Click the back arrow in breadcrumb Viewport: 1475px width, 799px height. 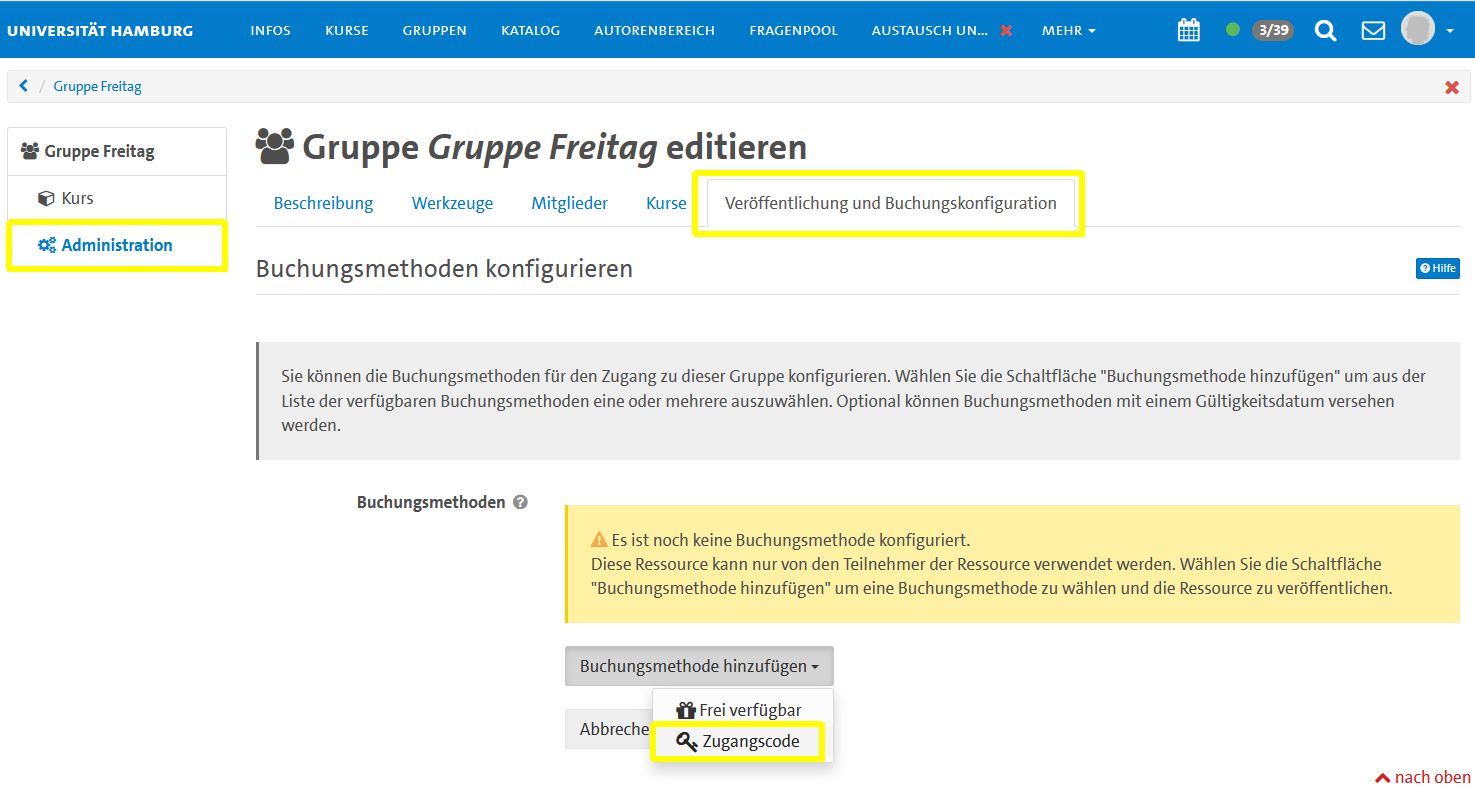(x=24, y=86)
